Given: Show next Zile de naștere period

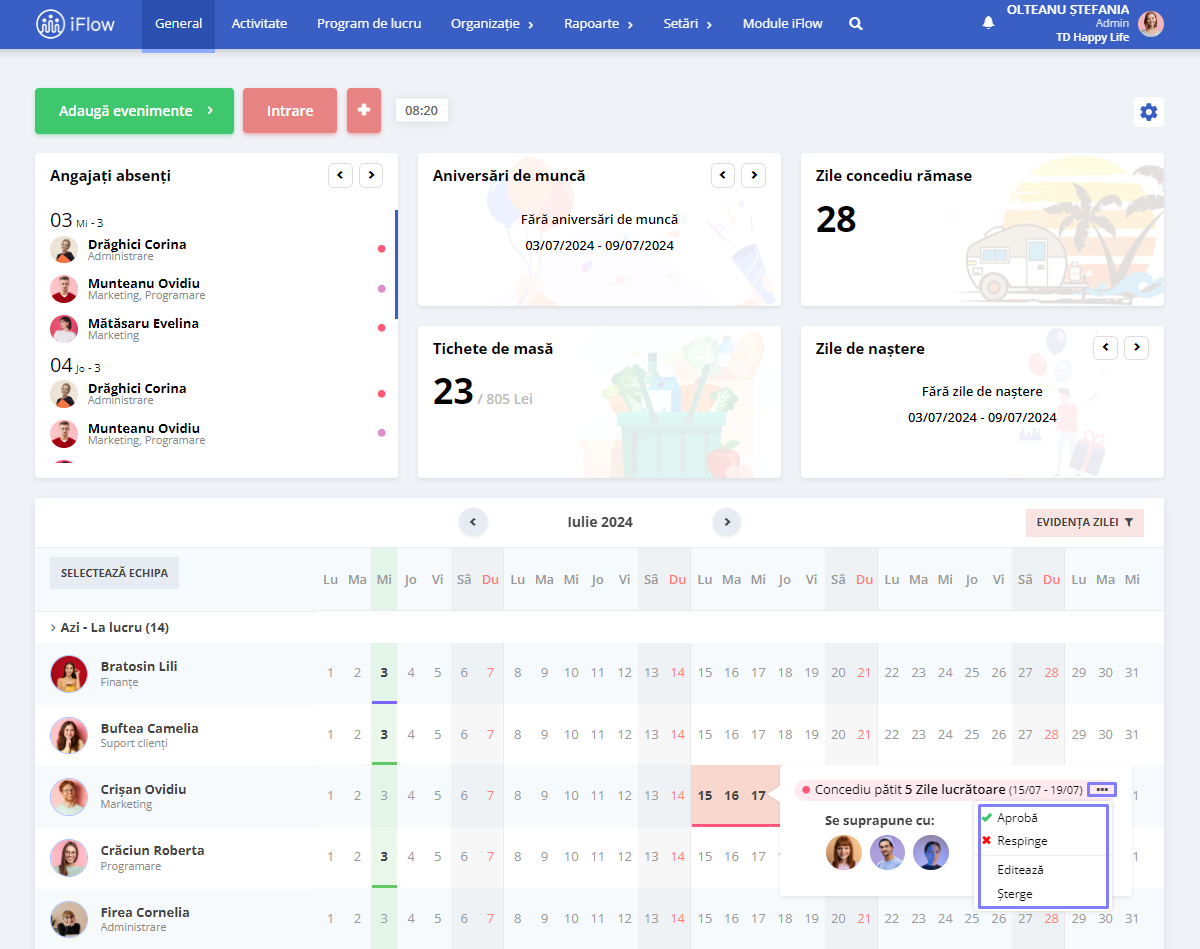Looking at the screenshot, I should coord(1136,348).
